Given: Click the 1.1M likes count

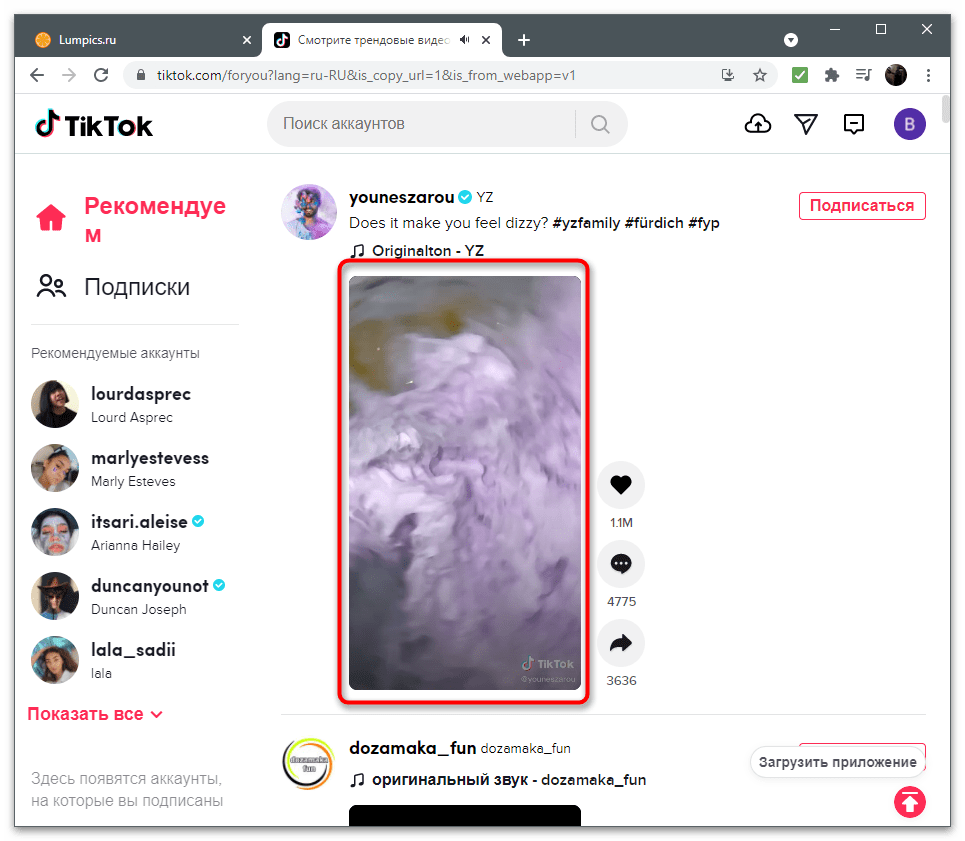Looking at the screenshot, I should 621,522.
